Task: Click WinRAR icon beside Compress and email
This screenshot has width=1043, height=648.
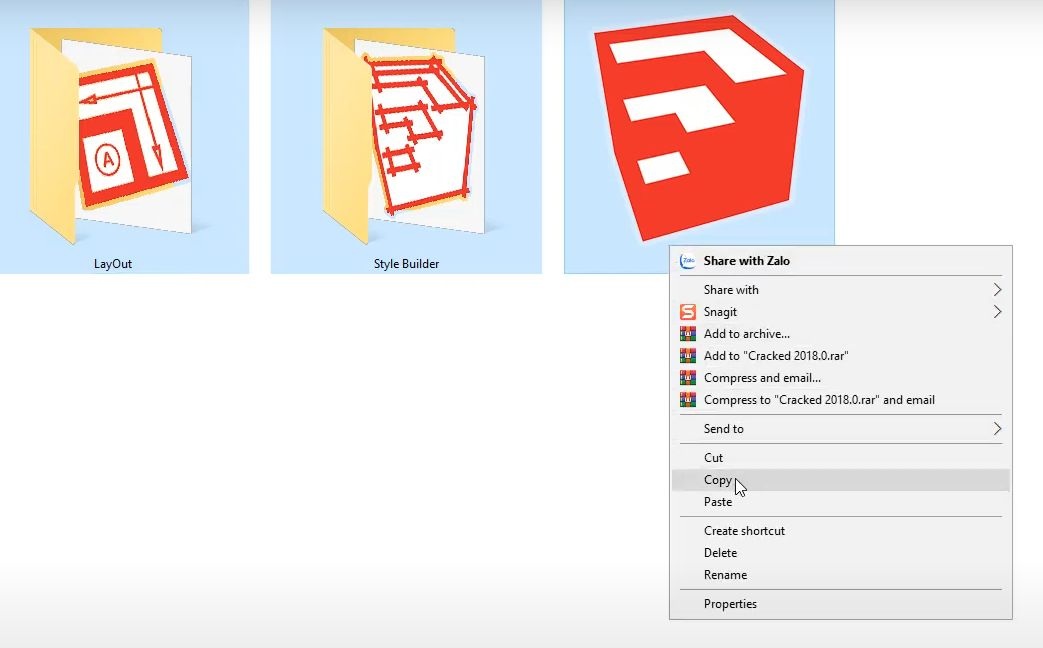Action: click(x=688, y=378)
